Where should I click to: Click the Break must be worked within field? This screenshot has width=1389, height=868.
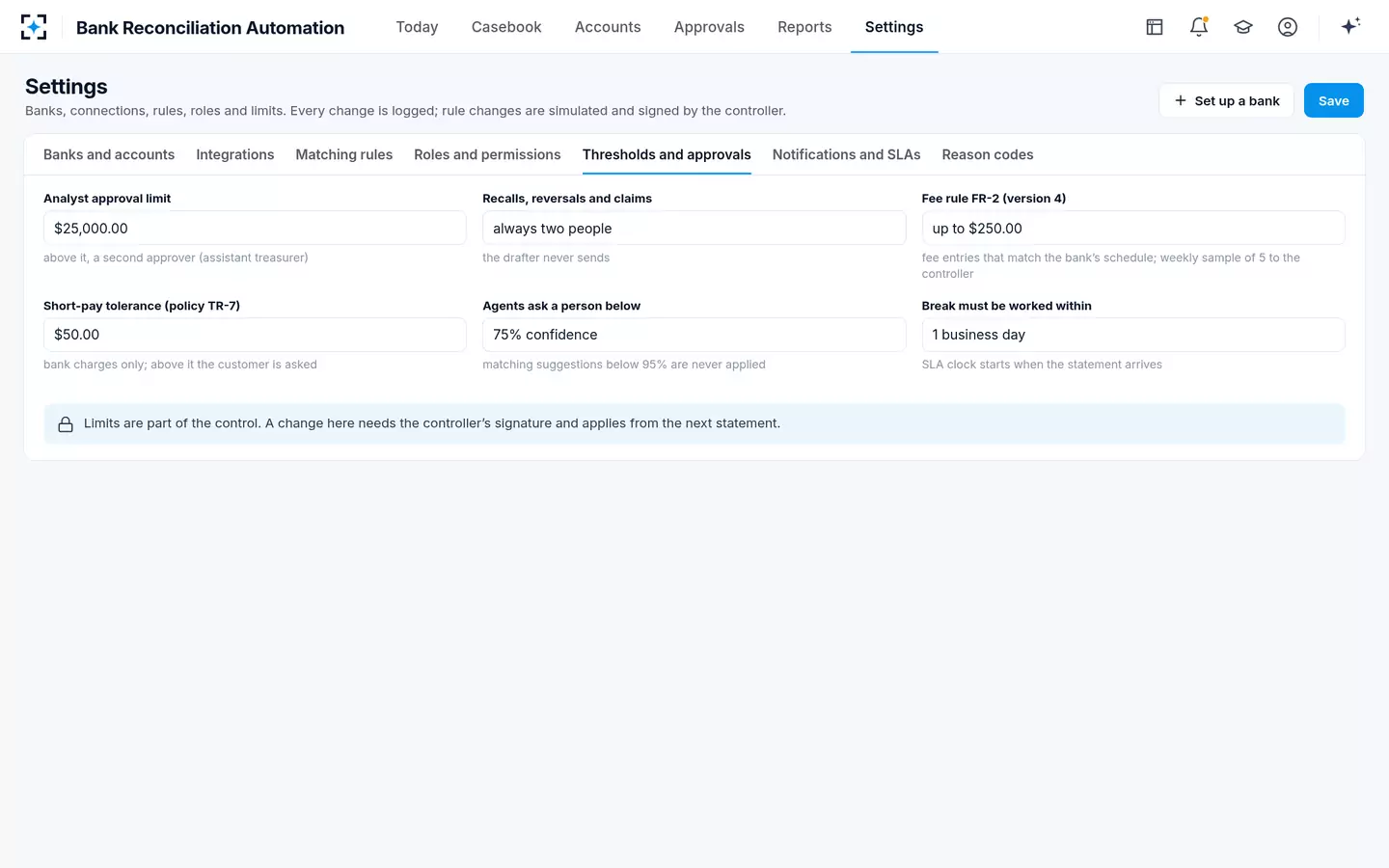click(x=1133, y=335)
